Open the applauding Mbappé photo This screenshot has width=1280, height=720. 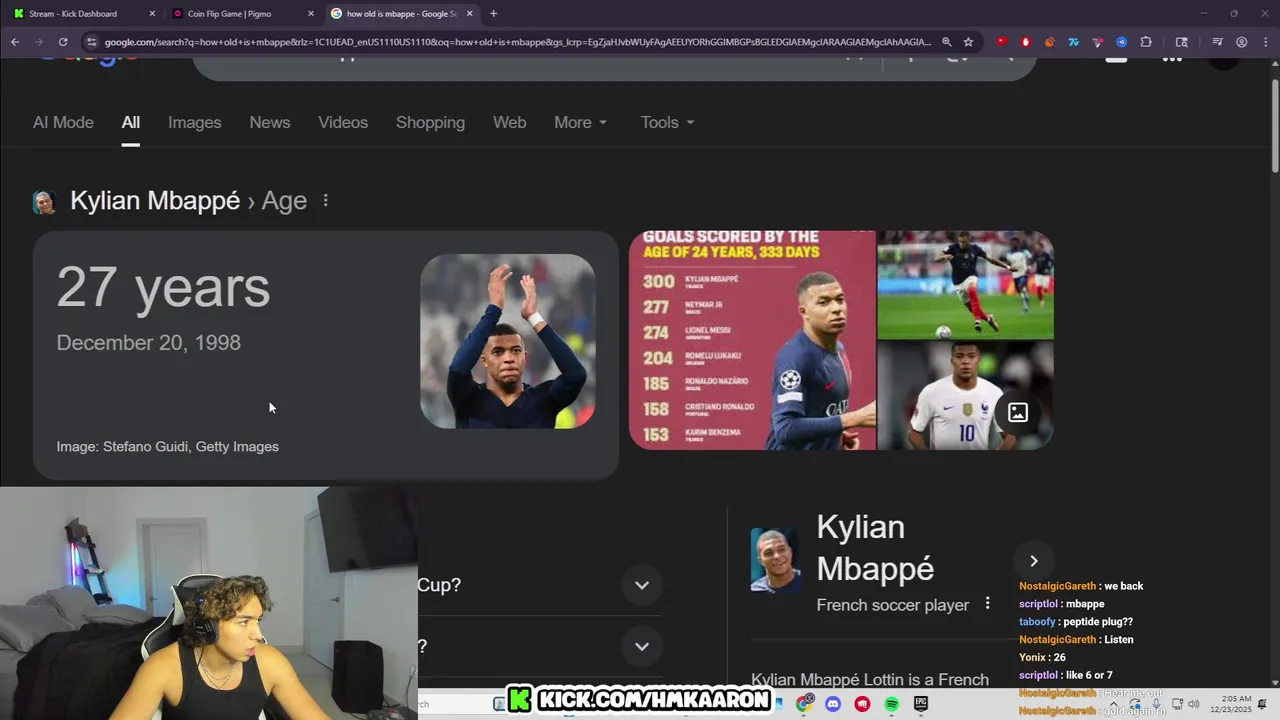(x=508, y=341)
